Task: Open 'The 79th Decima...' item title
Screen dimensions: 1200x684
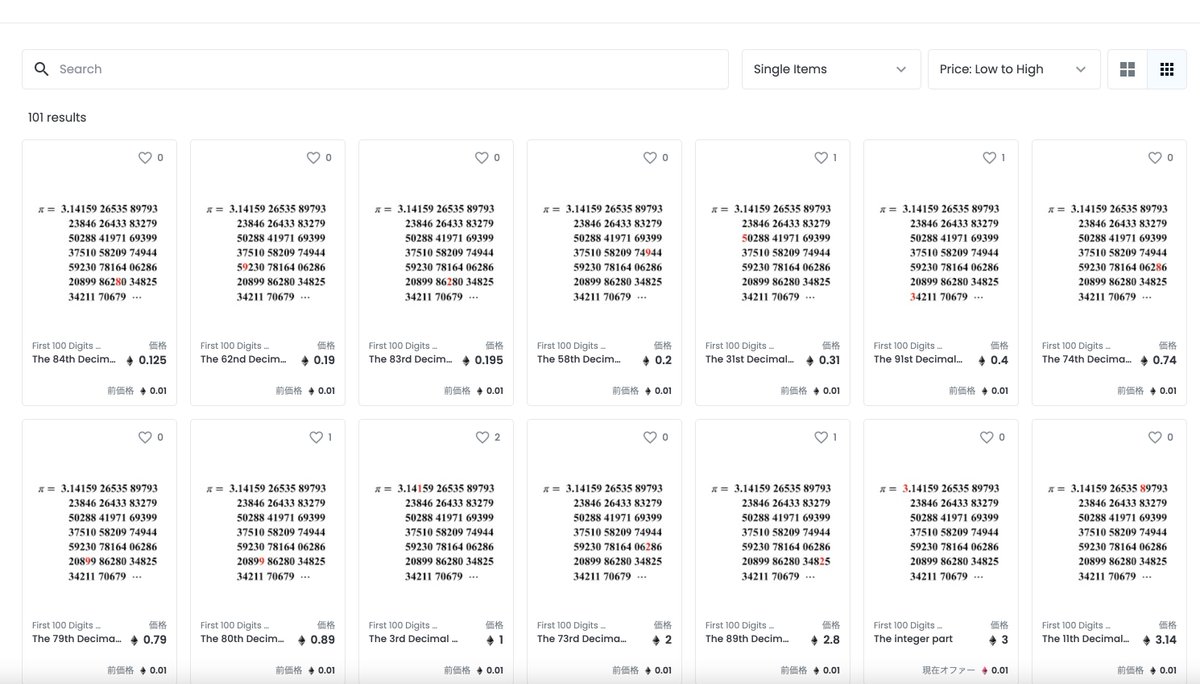Action: [x=75, y=639]
